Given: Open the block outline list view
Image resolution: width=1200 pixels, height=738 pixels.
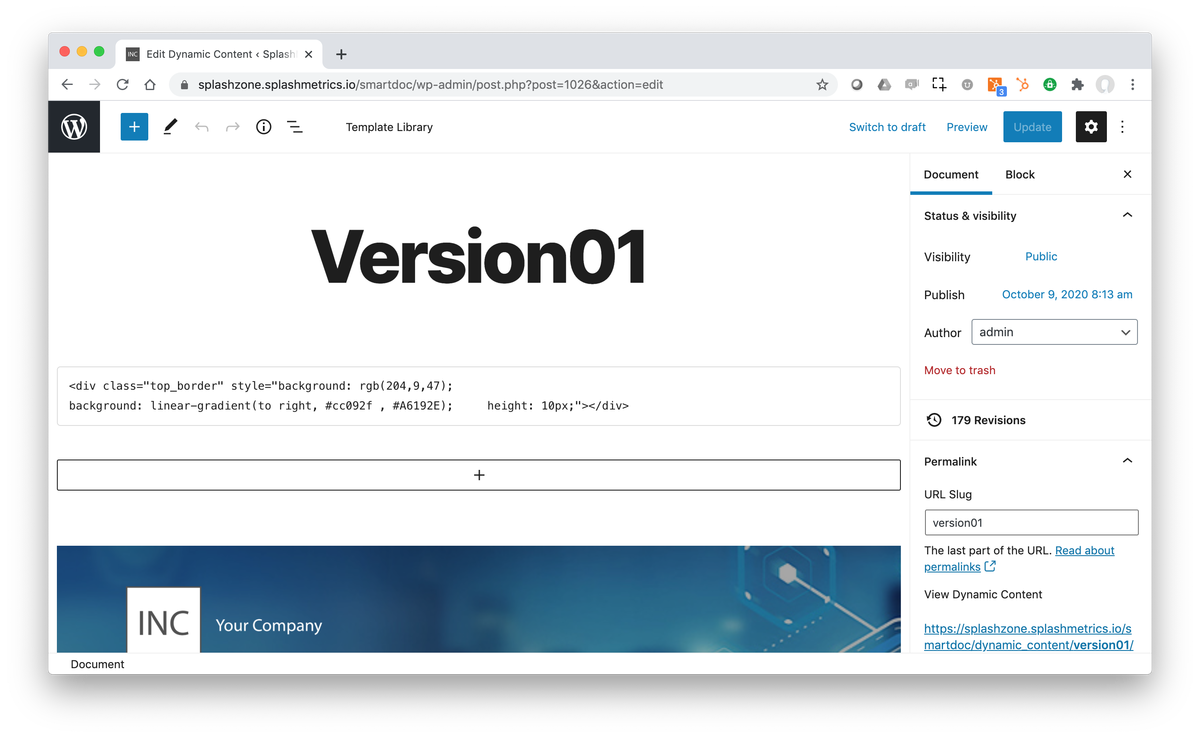Looking at the screenshot, I should tap(295, 127).
